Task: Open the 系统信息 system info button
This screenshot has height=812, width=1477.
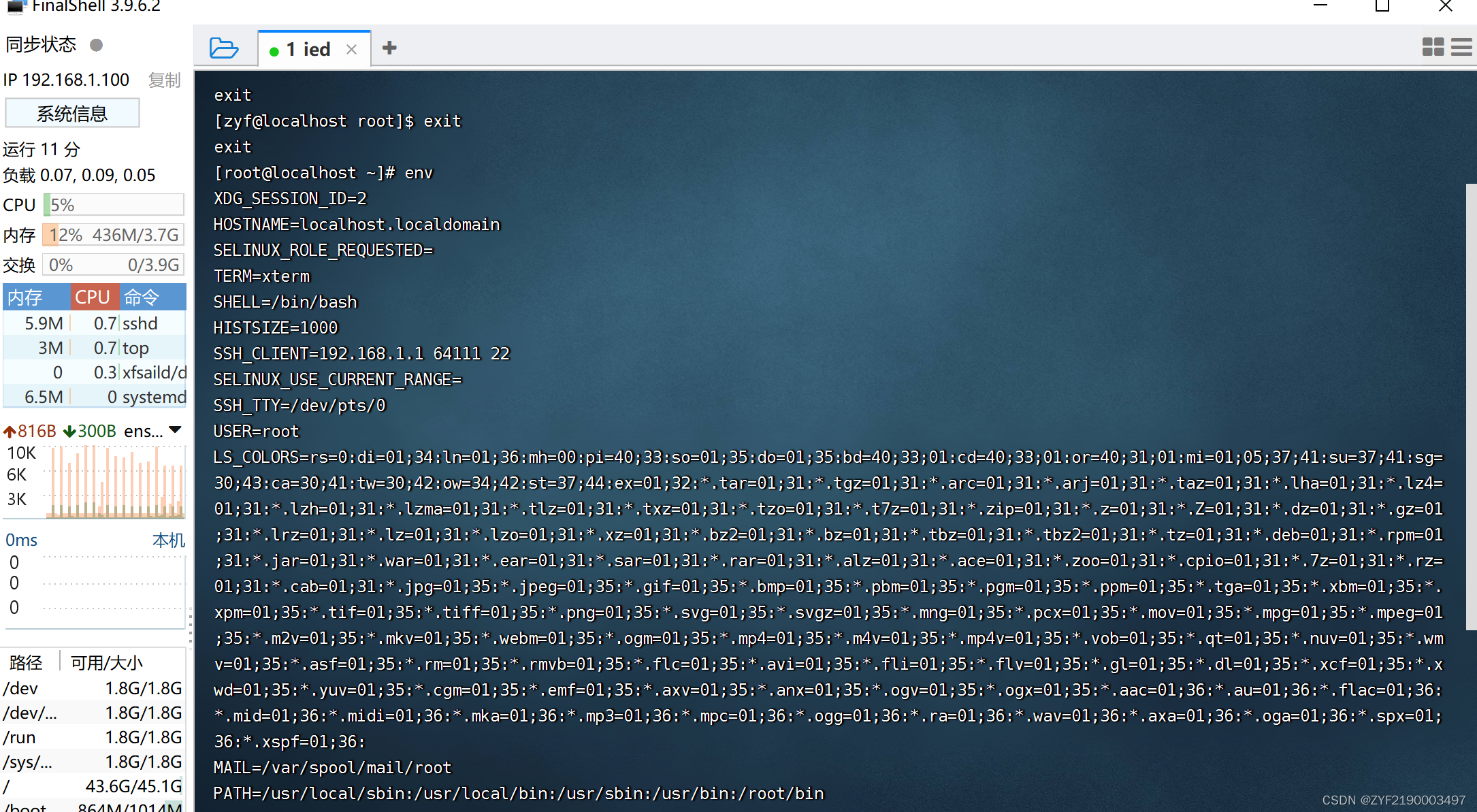Action: tap(72, 114)
